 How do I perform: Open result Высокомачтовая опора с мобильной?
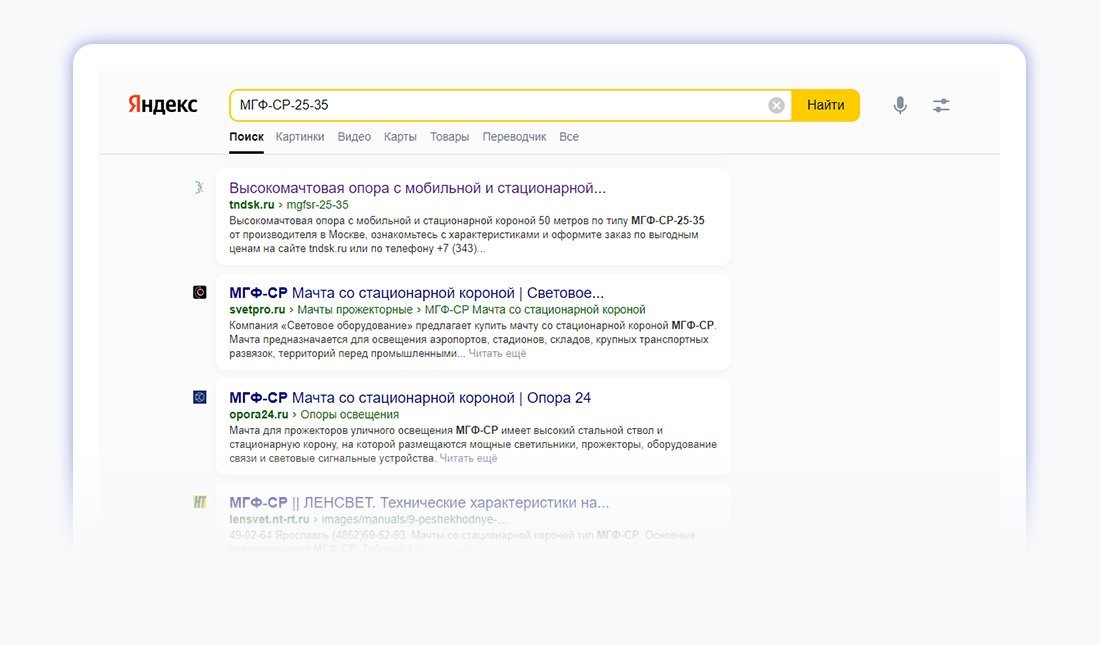[x=417, y=188]
